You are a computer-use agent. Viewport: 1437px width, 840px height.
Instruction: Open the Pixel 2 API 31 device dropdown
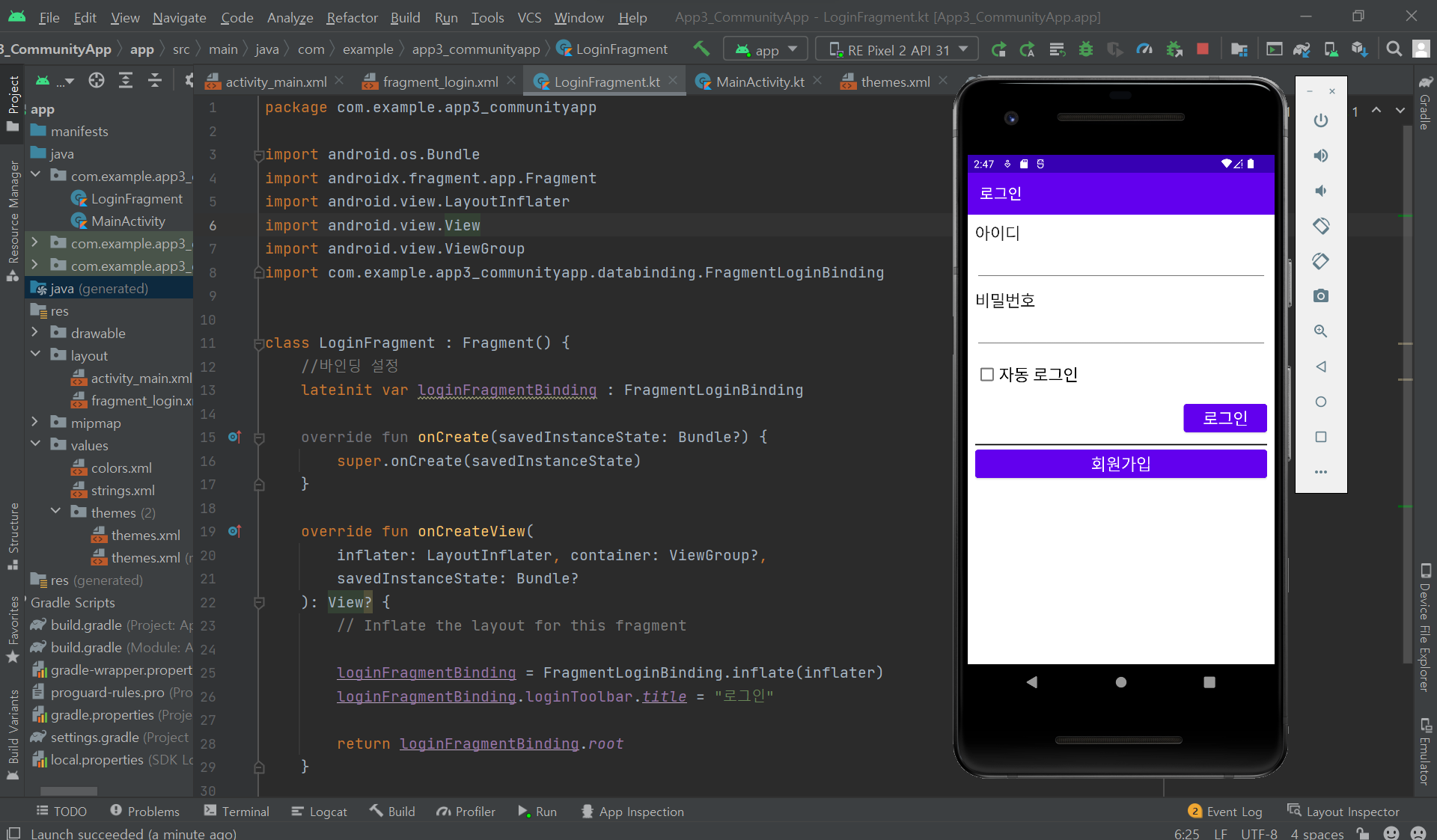tap(897, 49)
